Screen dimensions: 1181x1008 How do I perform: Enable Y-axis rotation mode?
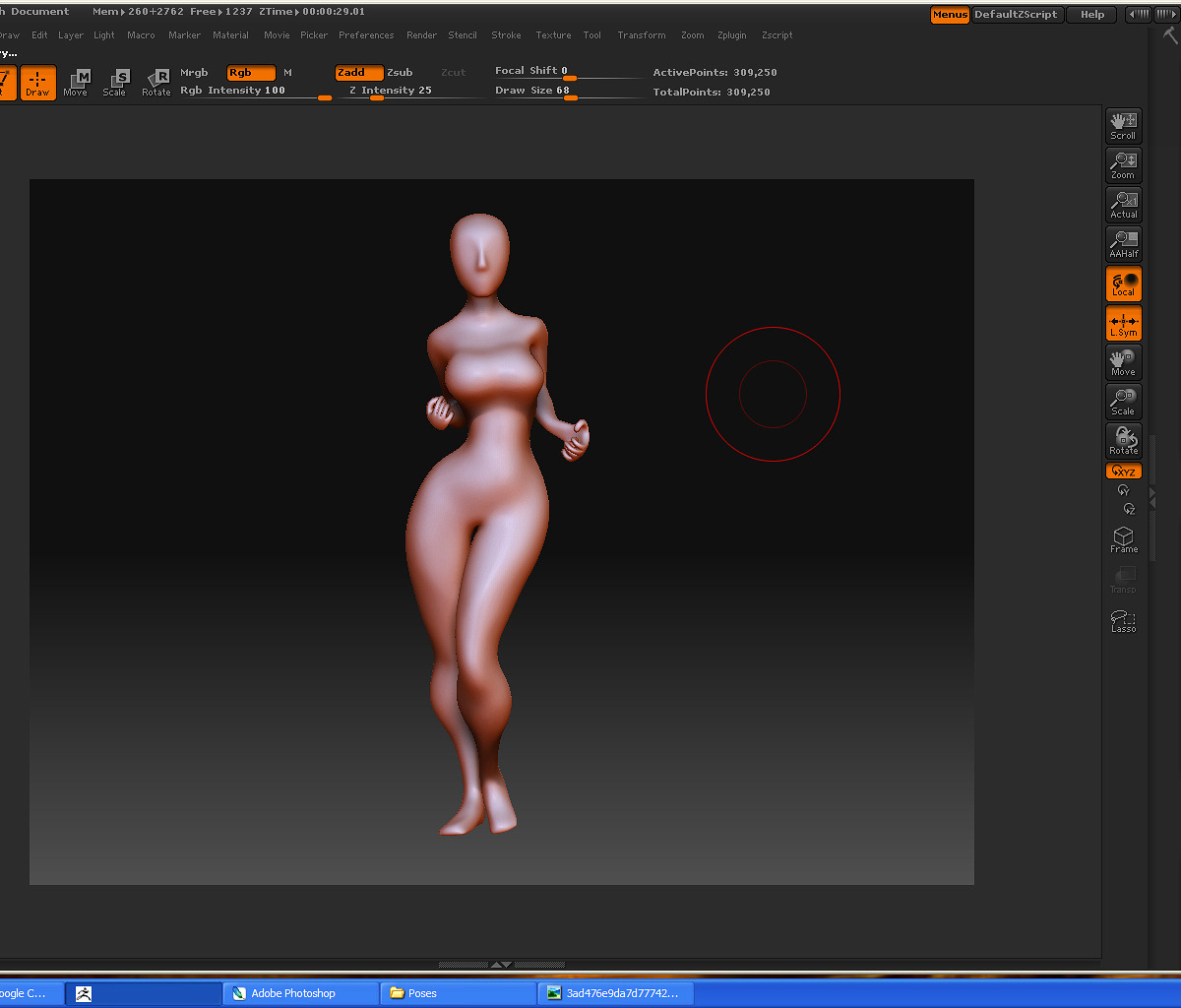point(1123,489)
